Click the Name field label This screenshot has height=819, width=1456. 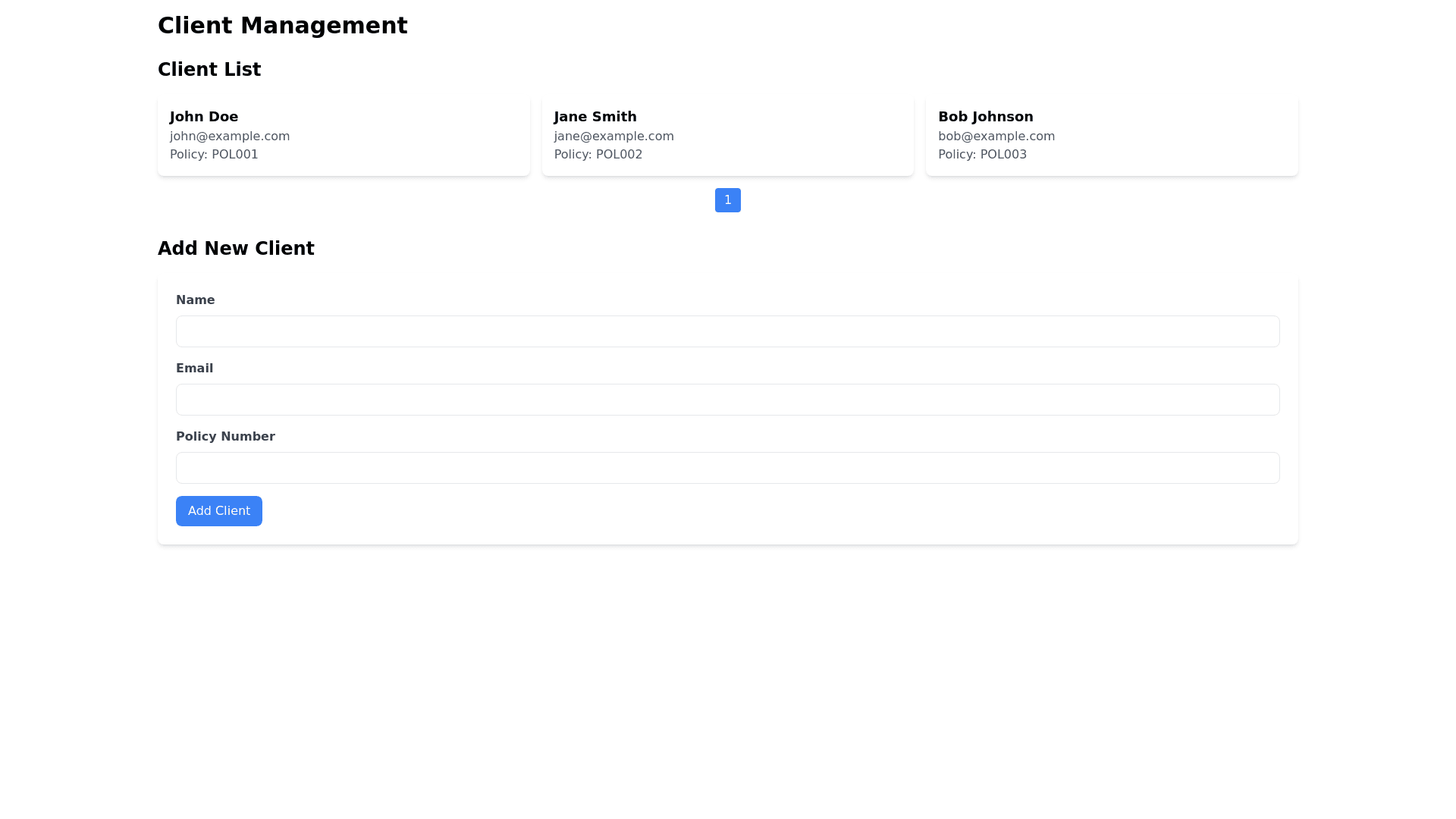tap(195, 300)
